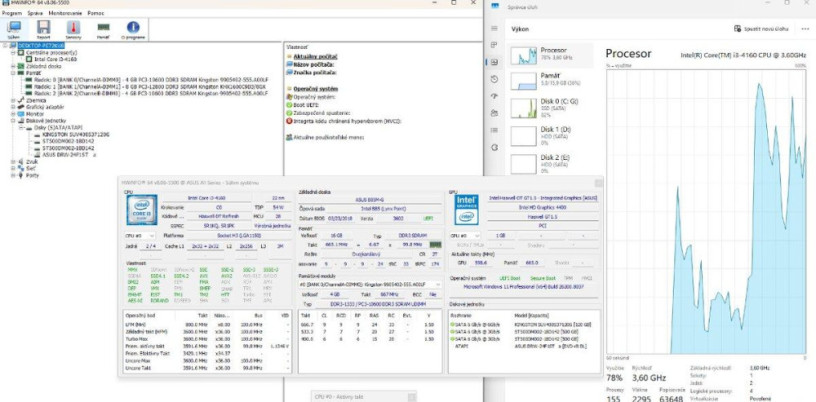Image resolution: width=816 pixels, height=402 pixels.
Task: Open Details list icon in Task Manager sidebar
Action: 494,130
